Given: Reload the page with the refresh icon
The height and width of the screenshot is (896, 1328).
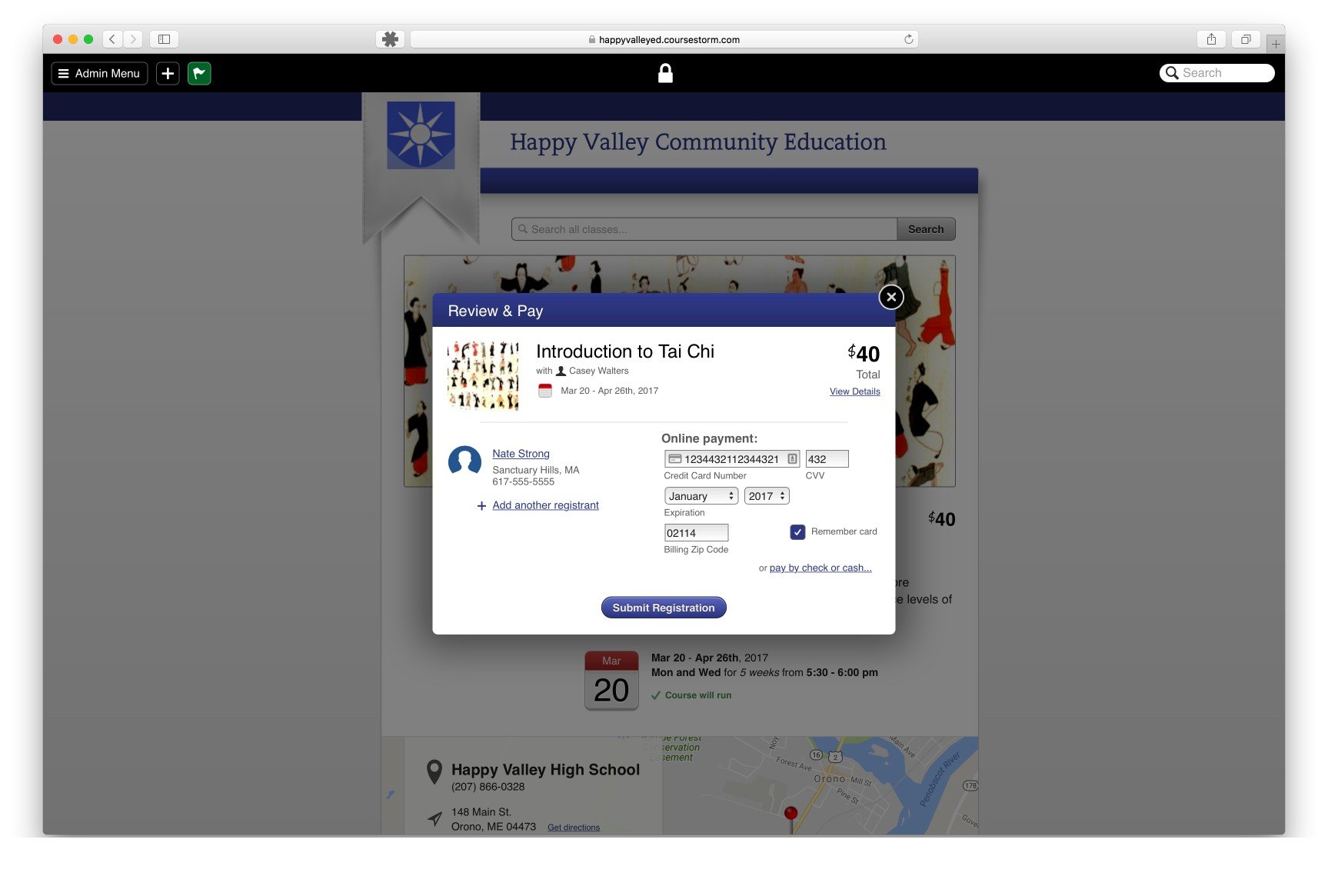Looking at the screenshot, I should coord(908,39).
